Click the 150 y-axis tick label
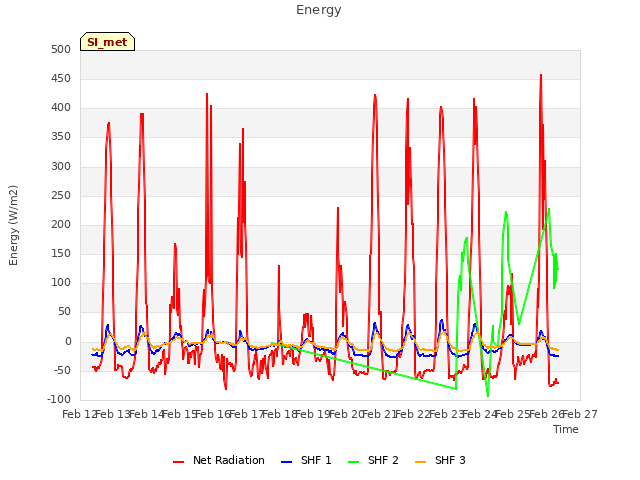 pyautogui.click(x=61, y=253)
